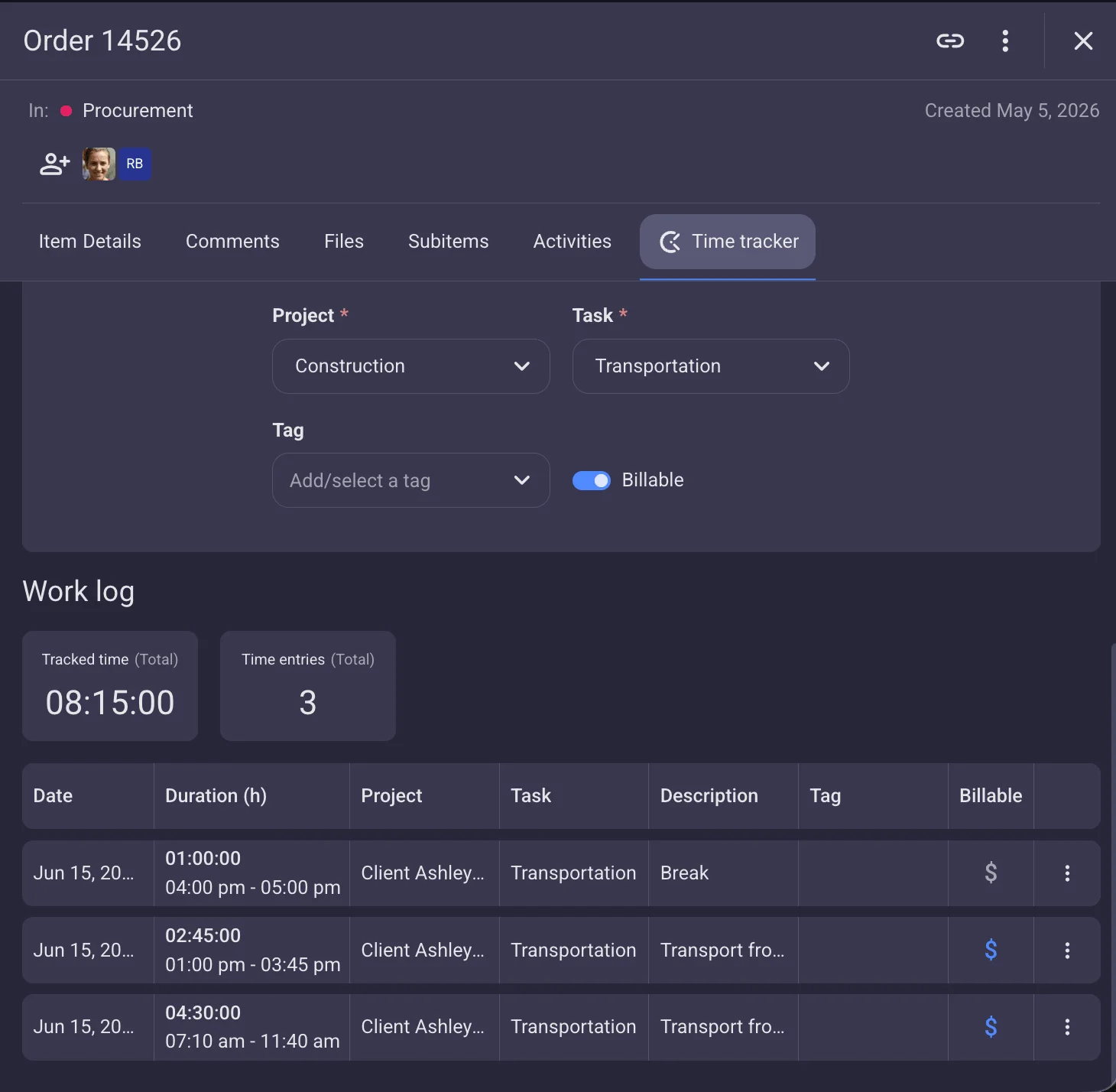Viewport: 1116px width, 1092px height.
Task: Open the Add/select a tag dropdown
Action: (x=411, y=480)
